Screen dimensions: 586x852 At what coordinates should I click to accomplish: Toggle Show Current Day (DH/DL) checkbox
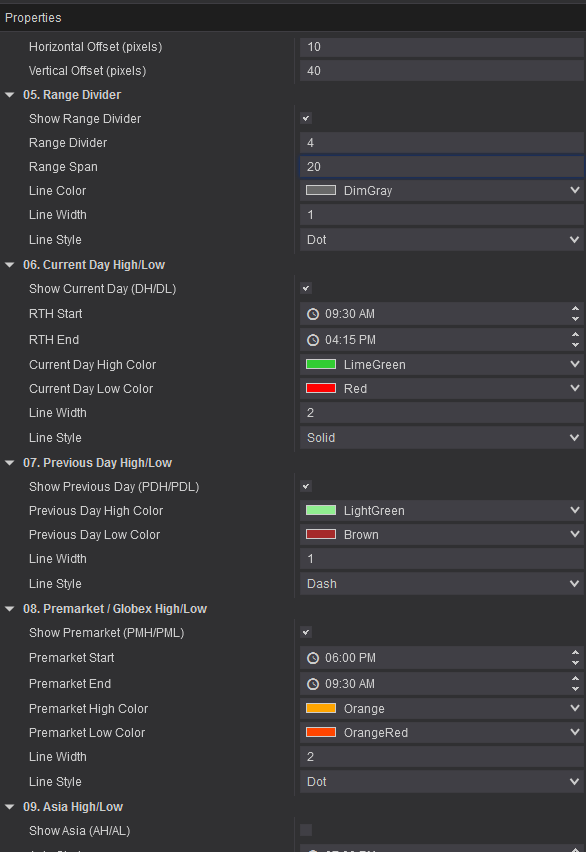(306, 289)
